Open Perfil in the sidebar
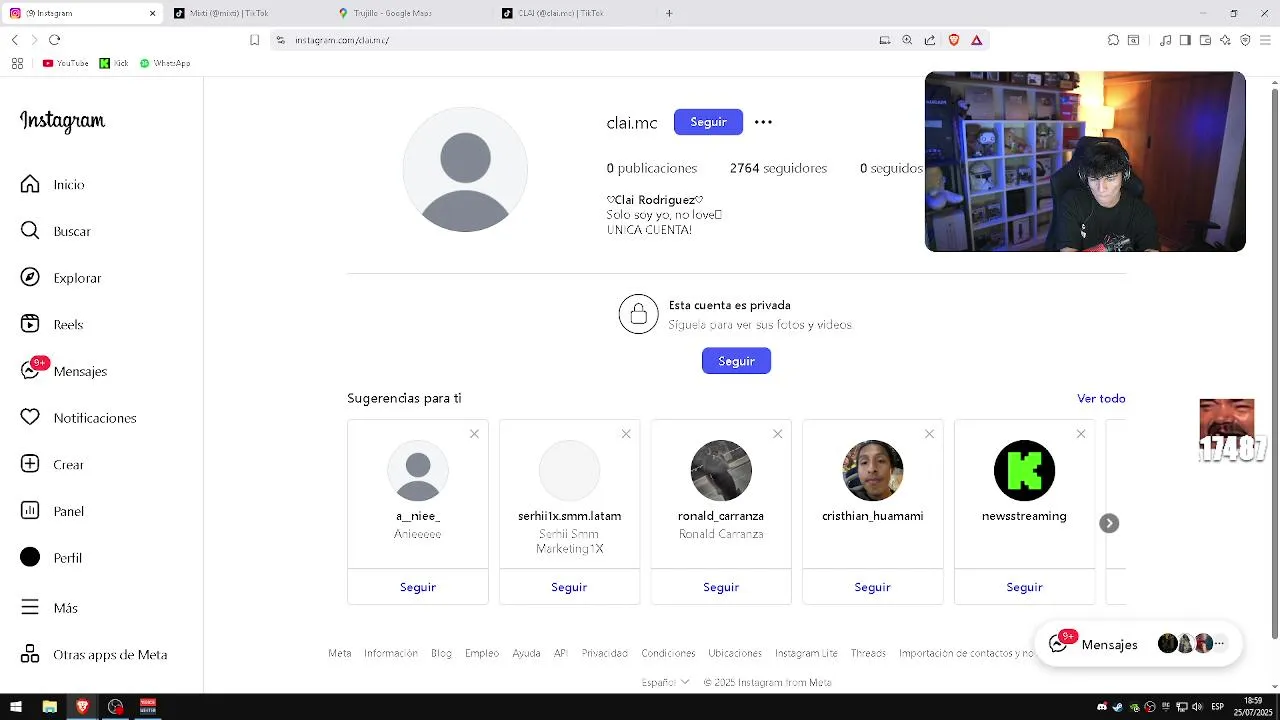This screenshot has height=720, width=1280. coord(52,558)
